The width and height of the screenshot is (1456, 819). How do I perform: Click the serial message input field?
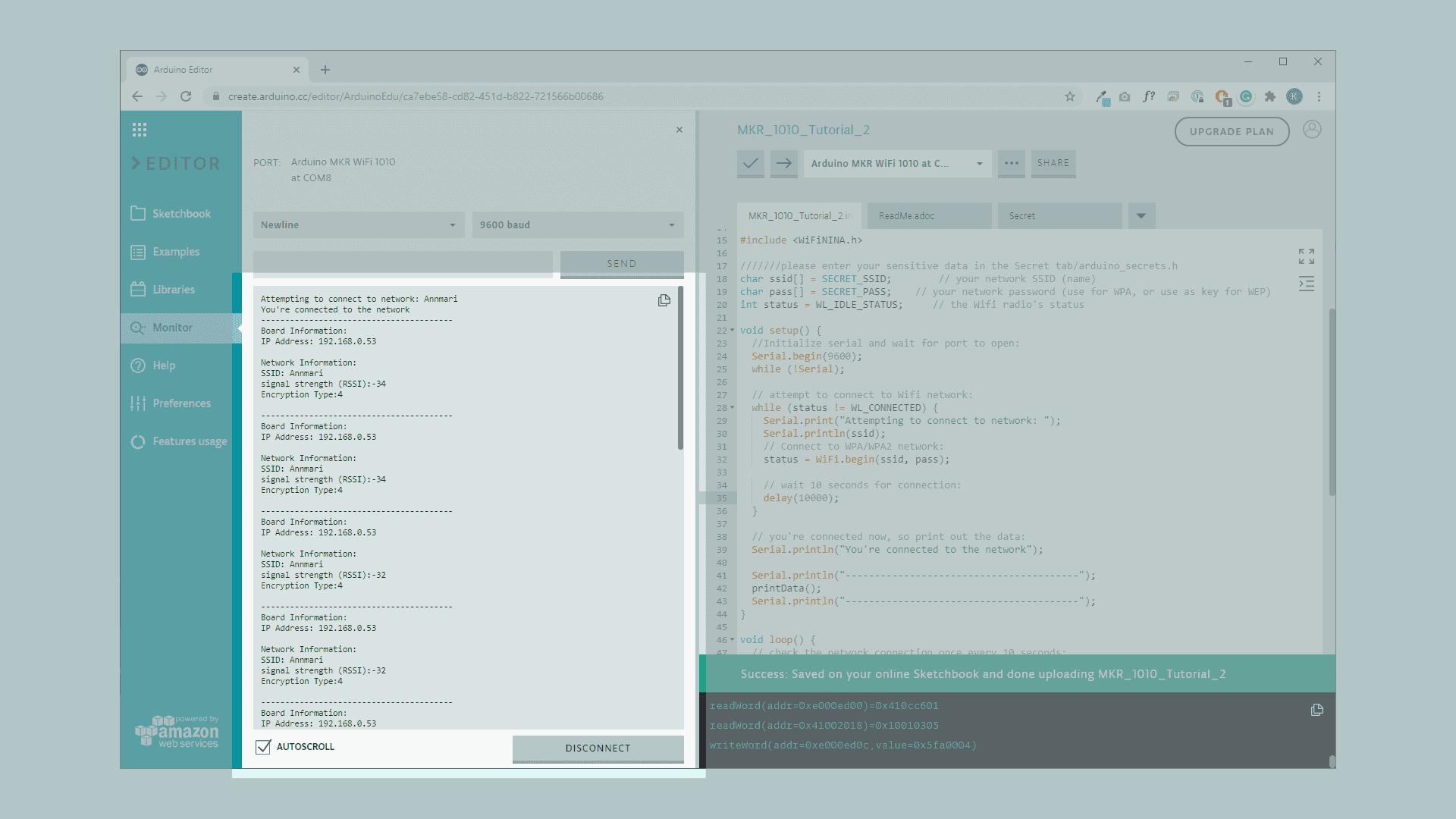403,262
